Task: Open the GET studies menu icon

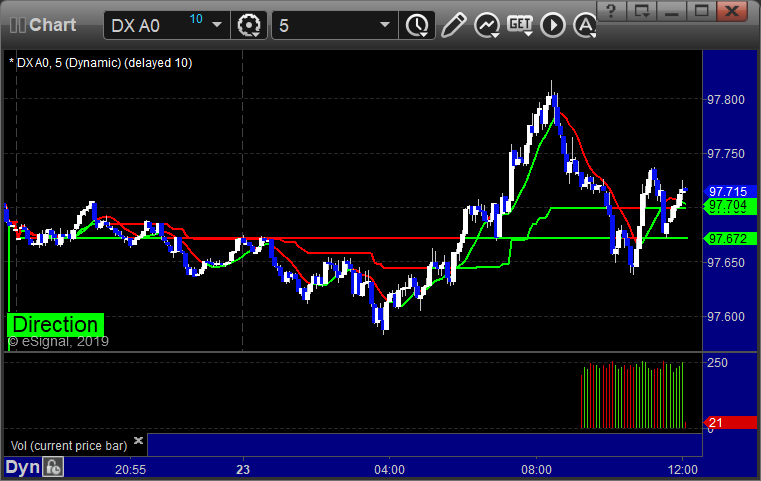Action: [x=520, y=25]
